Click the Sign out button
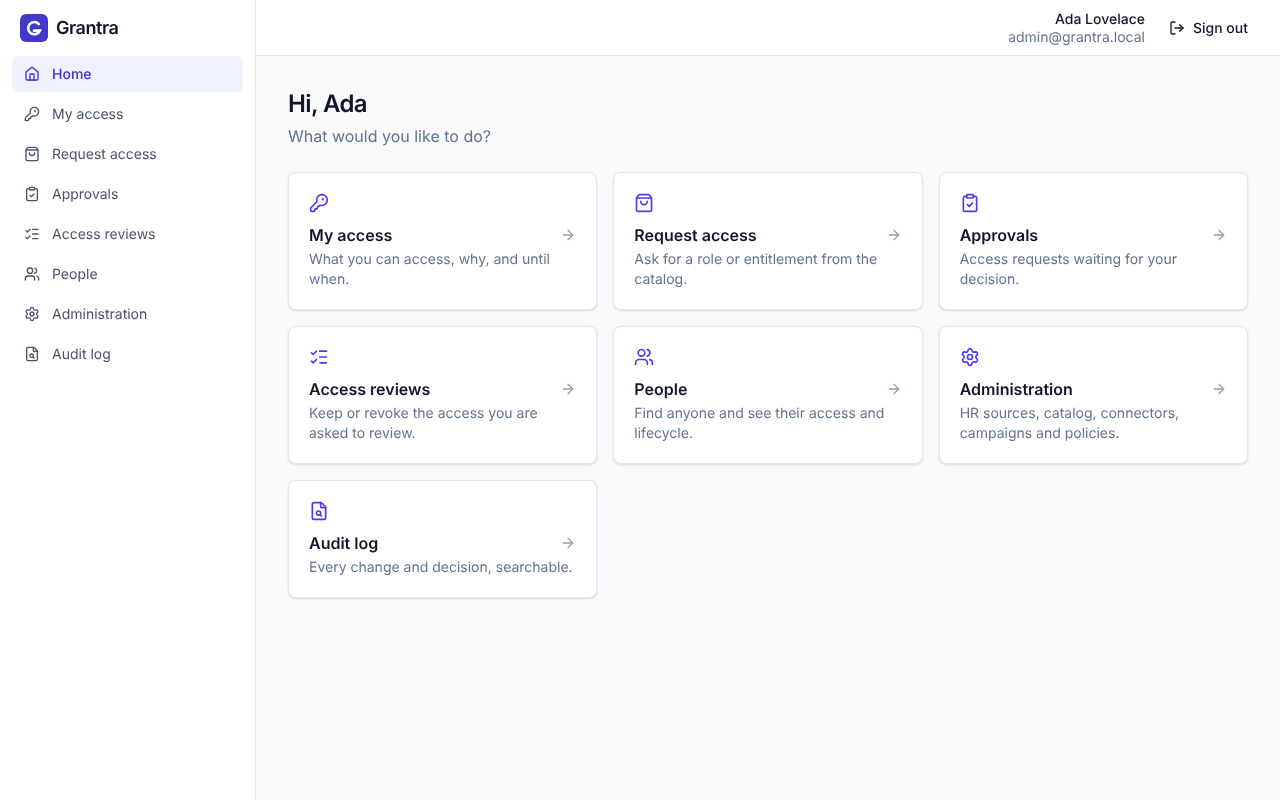 [1208, 28]
